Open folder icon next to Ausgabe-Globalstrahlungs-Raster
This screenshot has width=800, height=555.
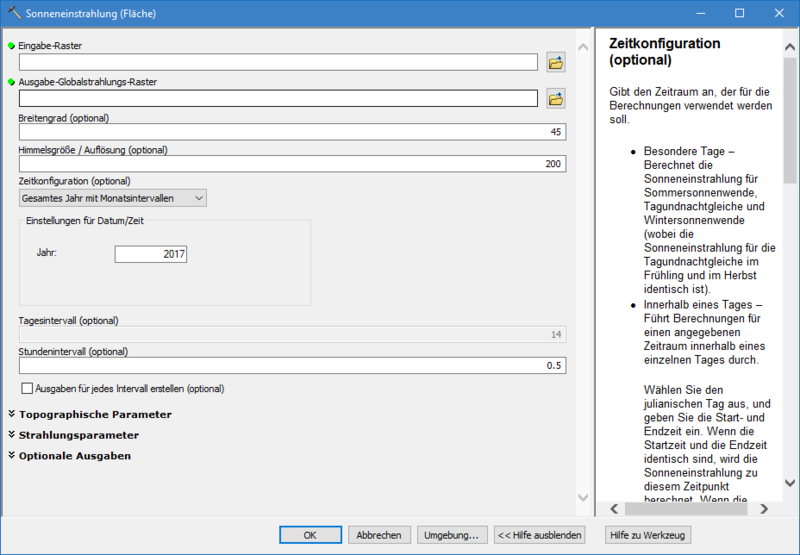pyautogui.click(x=556, y=98)
